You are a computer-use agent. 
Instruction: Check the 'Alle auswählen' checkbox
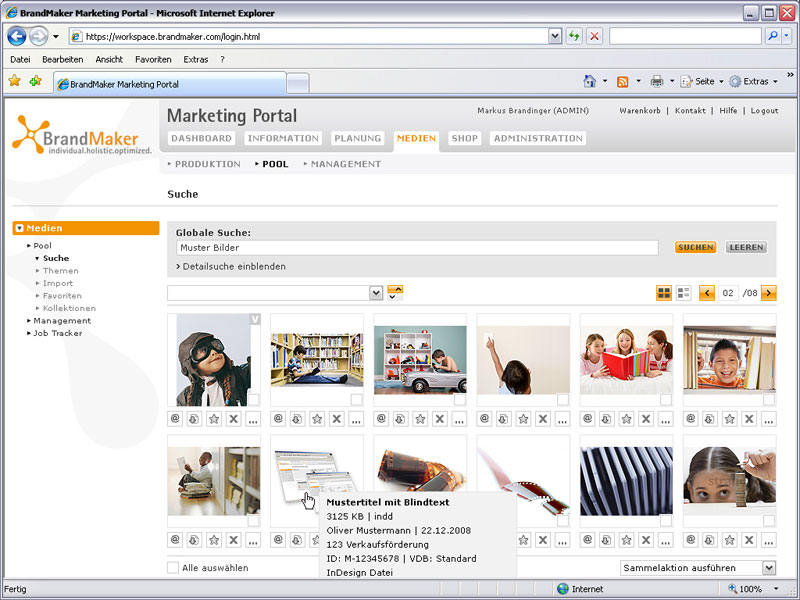(x=173, y=568)
